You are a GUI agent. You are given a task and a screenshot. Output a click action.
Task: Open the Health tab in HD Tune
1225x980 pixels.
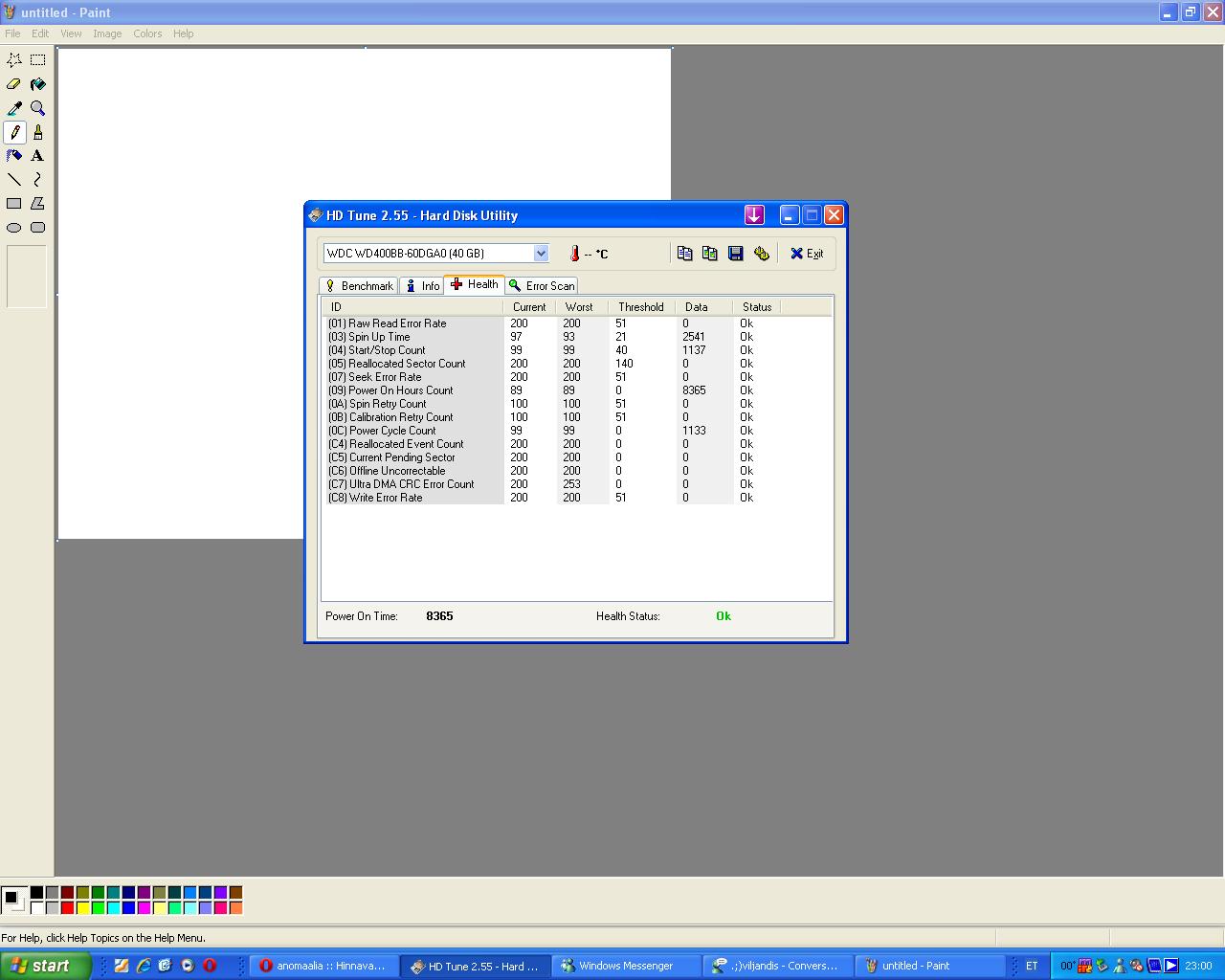(475, 284)
